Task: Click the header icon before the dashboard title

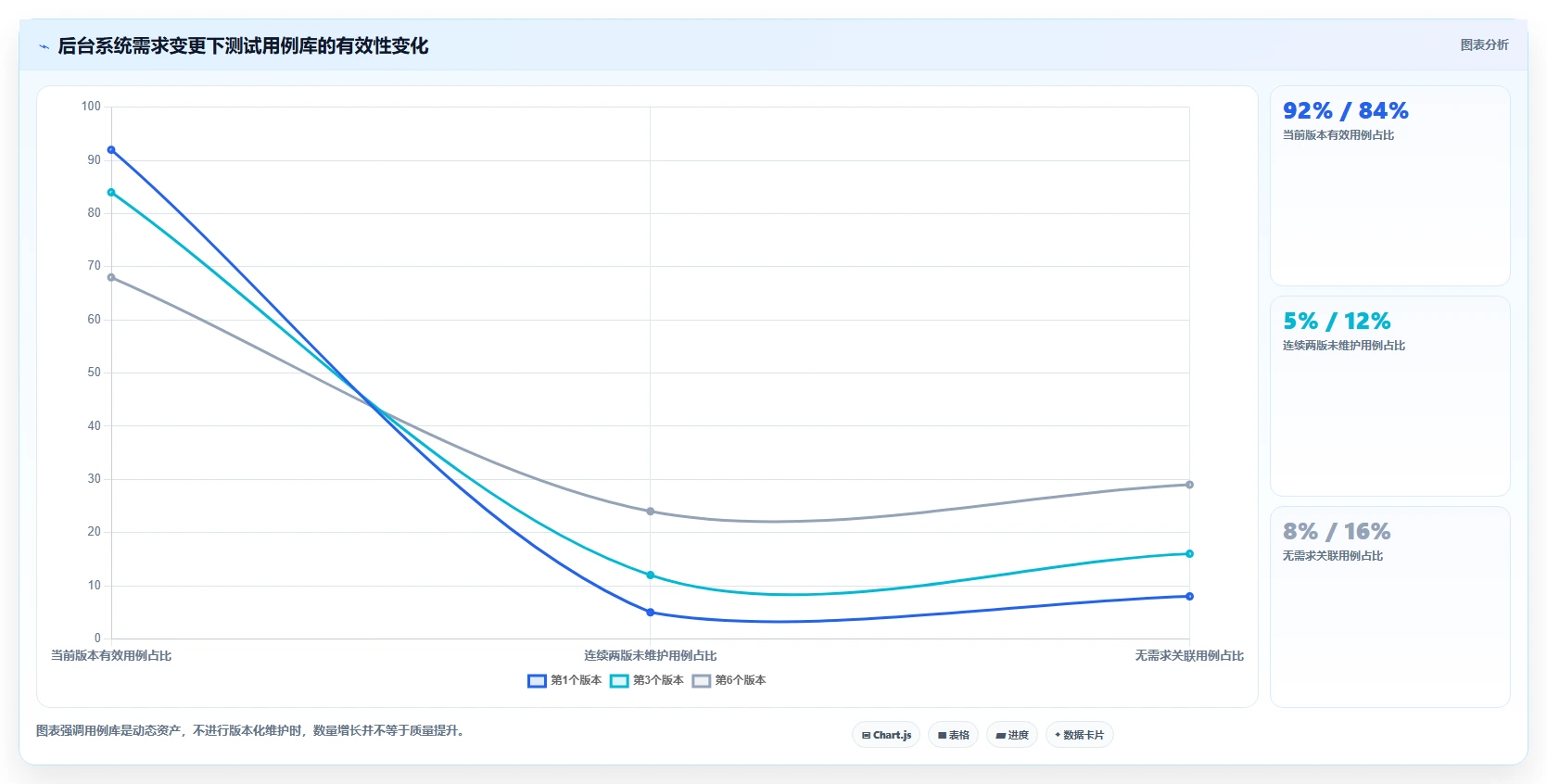Action: 44,46
